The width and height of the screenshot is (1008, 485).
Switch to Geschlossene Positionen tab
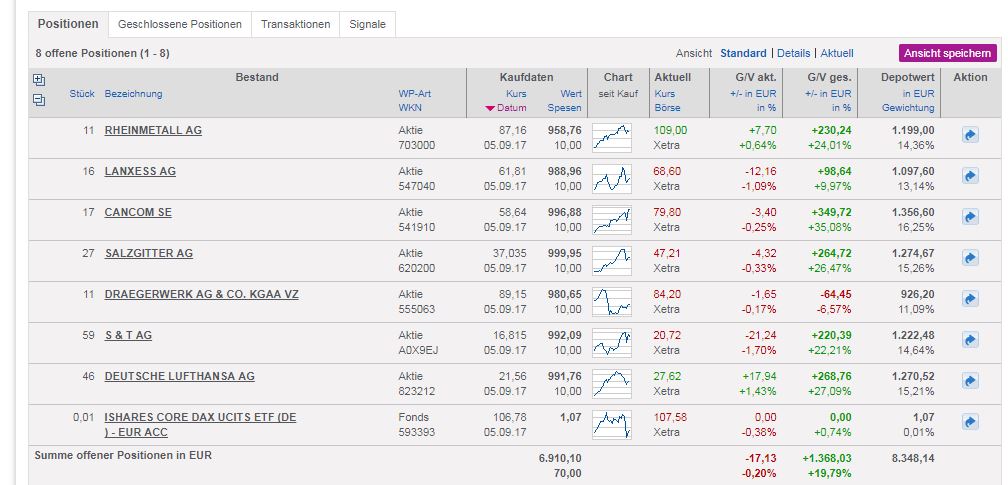(x=180, y=24)
